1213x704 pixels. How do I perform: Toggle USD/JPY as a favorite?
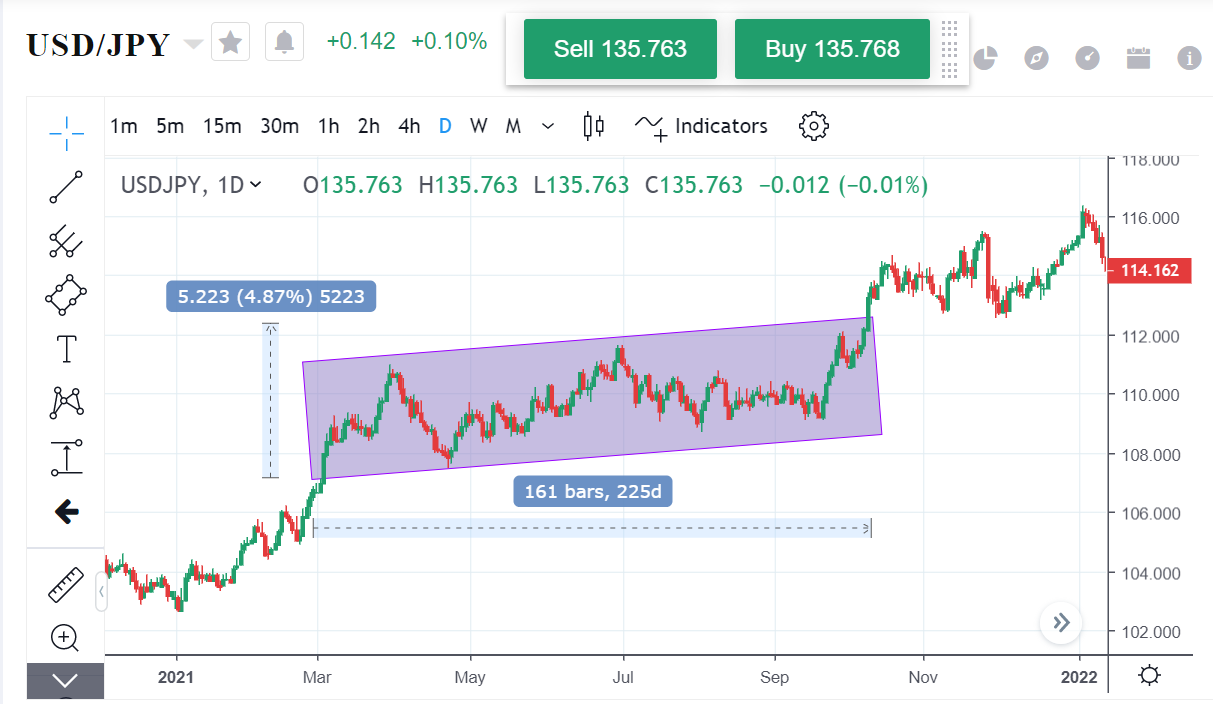pos(230,43)
